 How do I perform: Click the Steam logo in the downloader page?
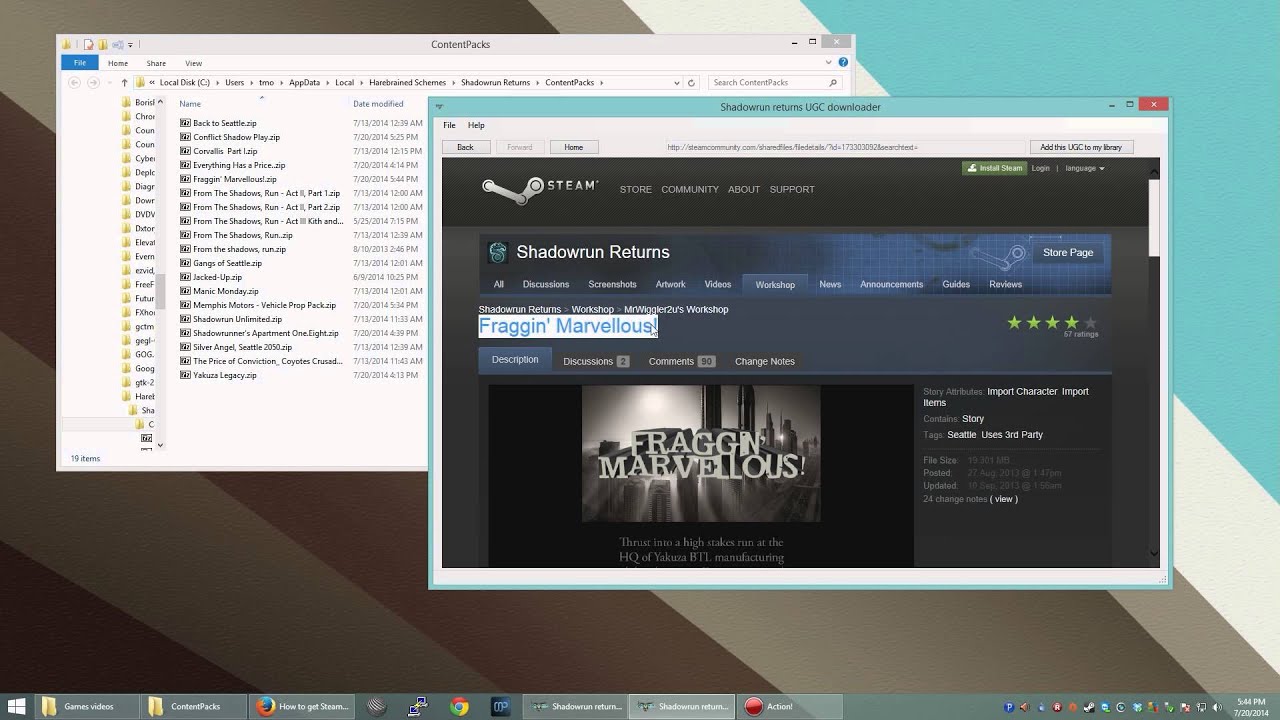pos(540,188)
